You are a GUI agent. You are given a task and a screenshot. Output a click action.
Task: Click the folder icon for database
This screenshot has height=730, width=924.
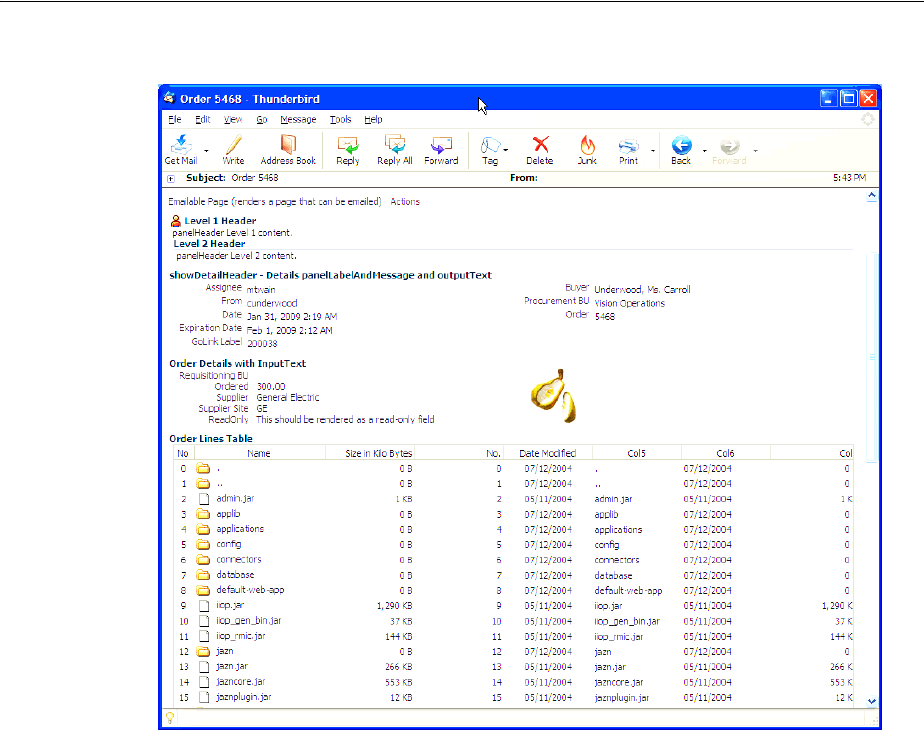coord(203,575)
